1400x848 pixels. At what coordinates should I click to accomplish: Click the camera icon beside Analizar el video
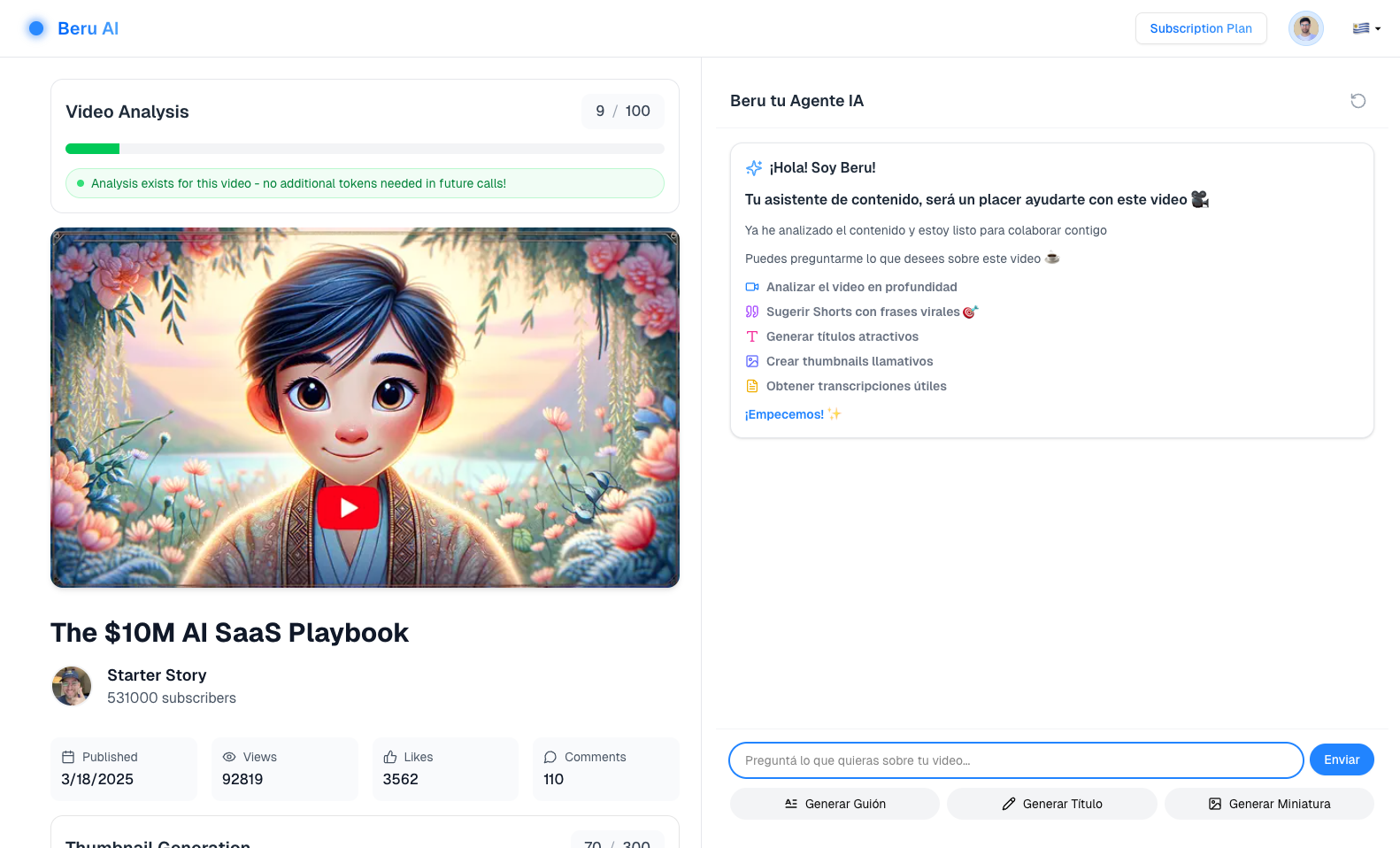(x=752, y=287)
